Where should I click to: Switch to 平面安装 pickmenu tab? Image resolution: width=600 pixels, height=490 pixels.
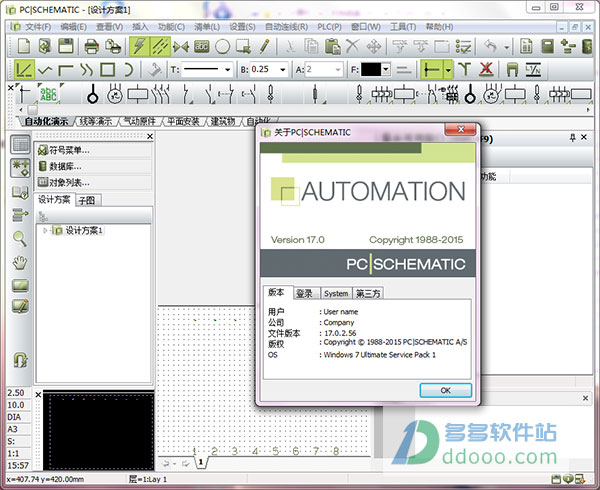[x=183, y=122]
